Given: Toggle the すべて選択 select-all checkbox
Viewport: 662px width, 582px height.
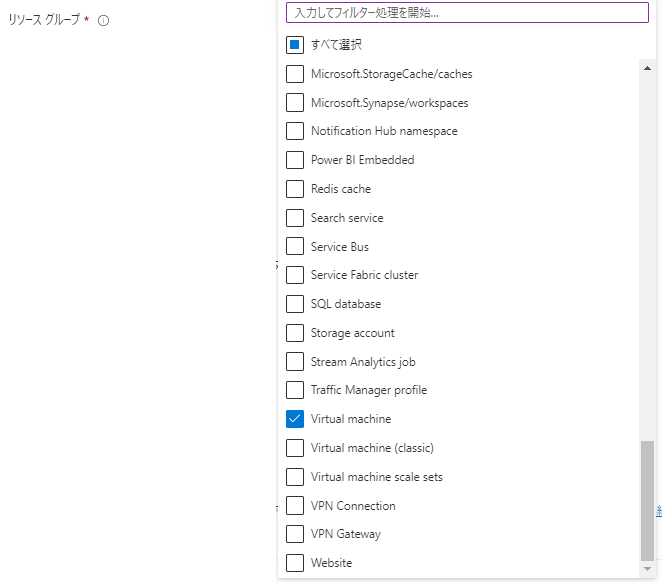Looking at the screenshot, I should [295, 45].
